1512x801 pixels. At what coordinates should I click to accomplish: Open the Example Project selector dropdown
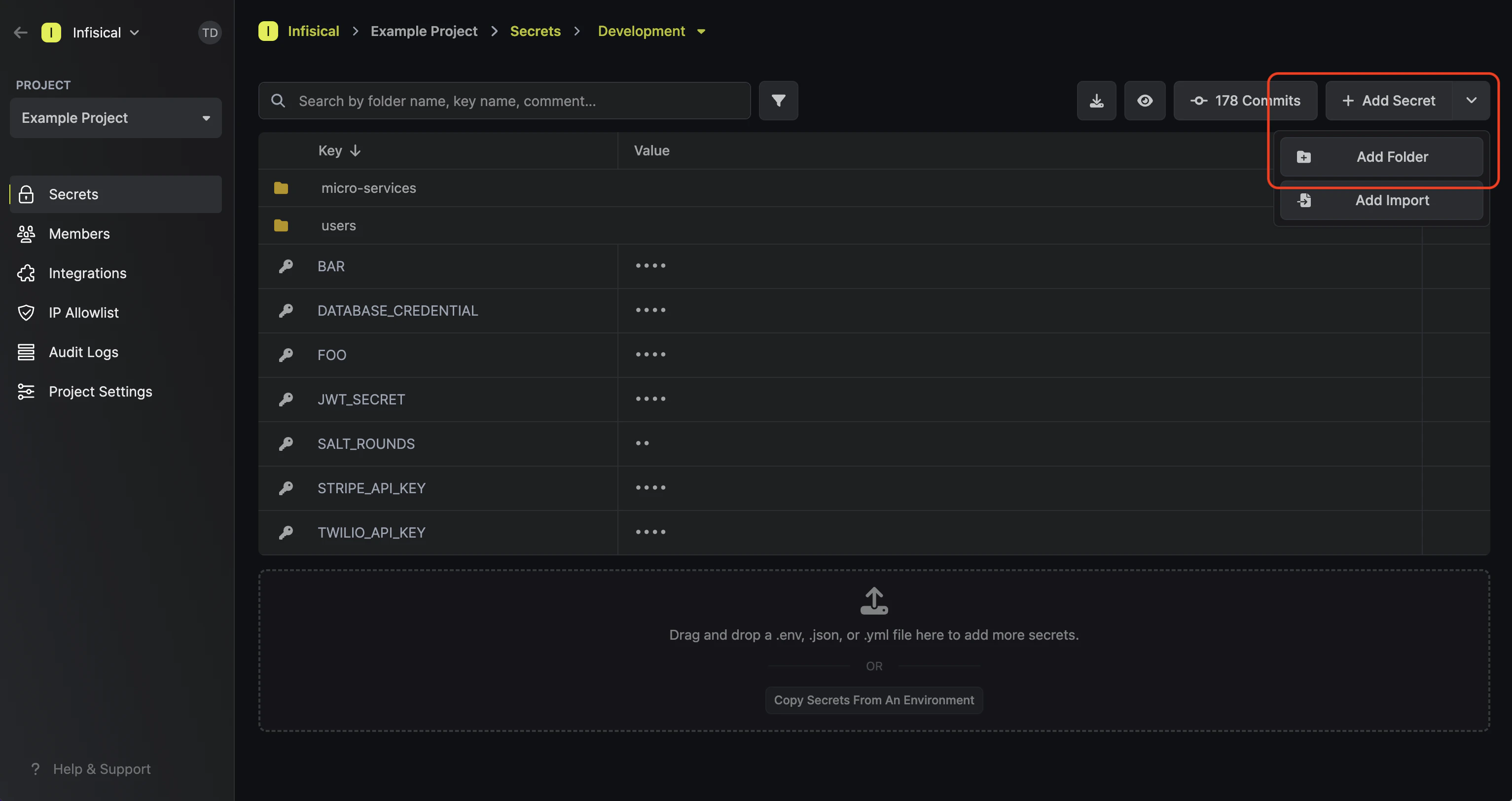click(x=115, y=118)
